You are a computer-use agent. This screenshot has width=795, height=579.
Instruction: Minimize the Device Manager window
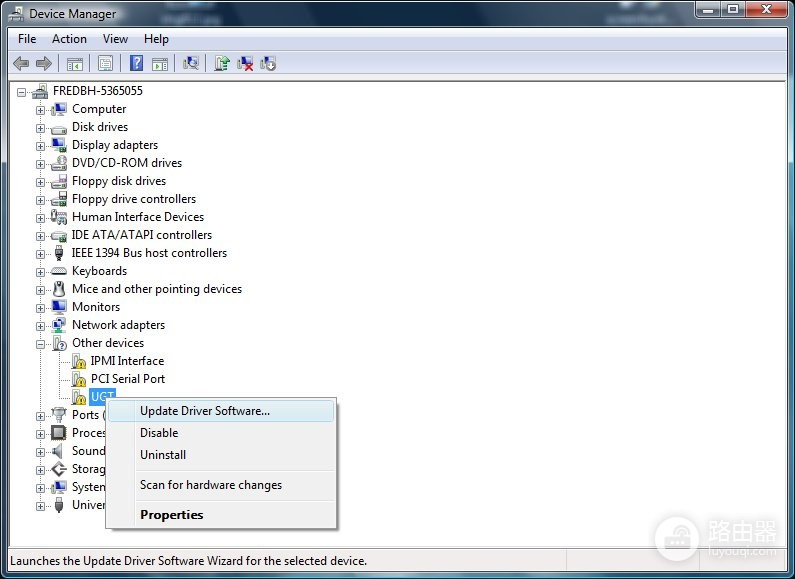[708, 10]
